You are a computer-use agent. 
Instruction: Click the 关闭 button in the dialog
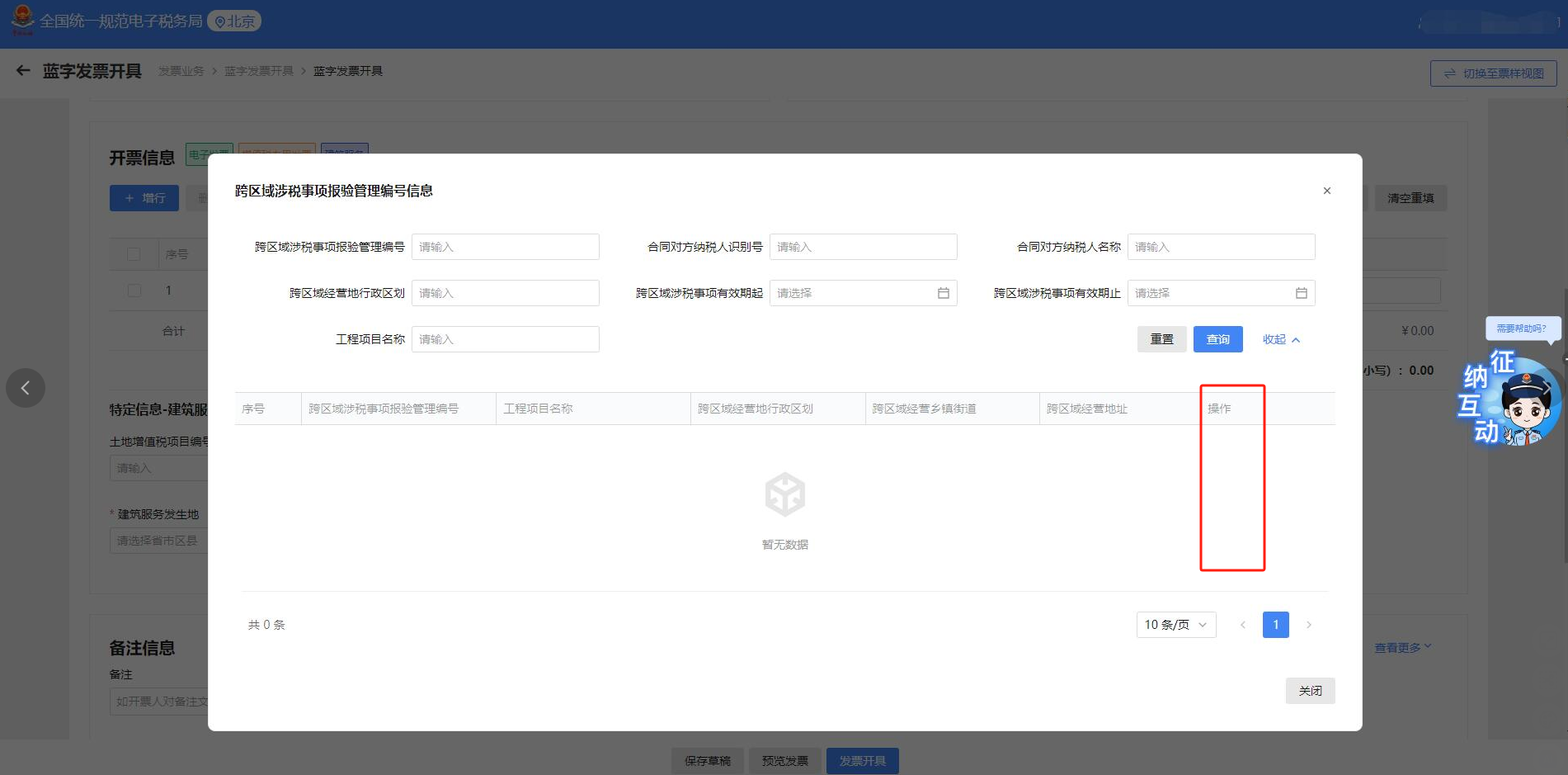pos(1310,691)
